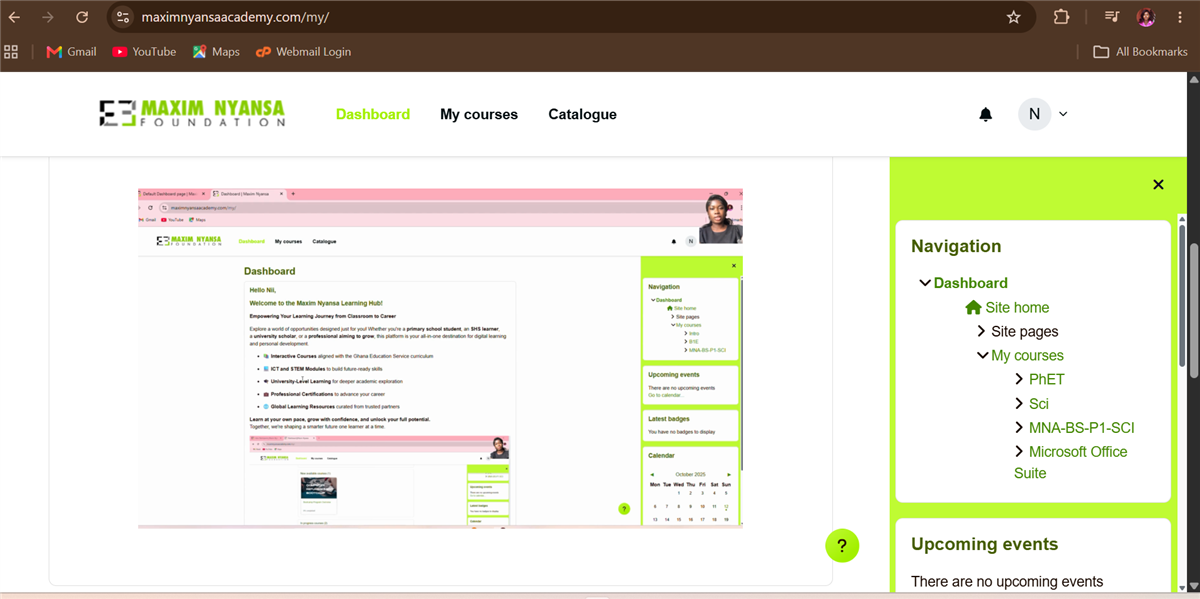Viewport: 1200px width, 599px height.
Task: Expand the Sci course node
Action: coord(1019,403)
